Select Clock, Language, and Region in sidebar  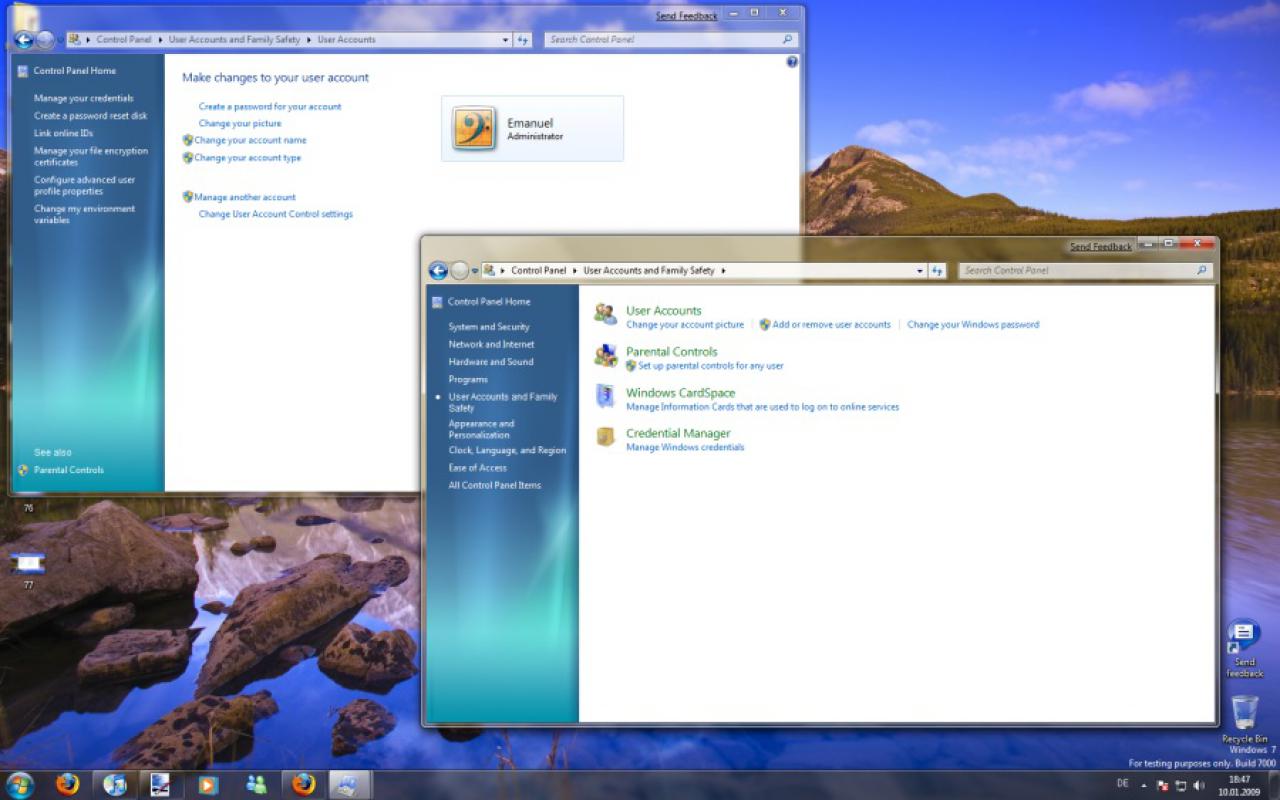tap(507, 451)
